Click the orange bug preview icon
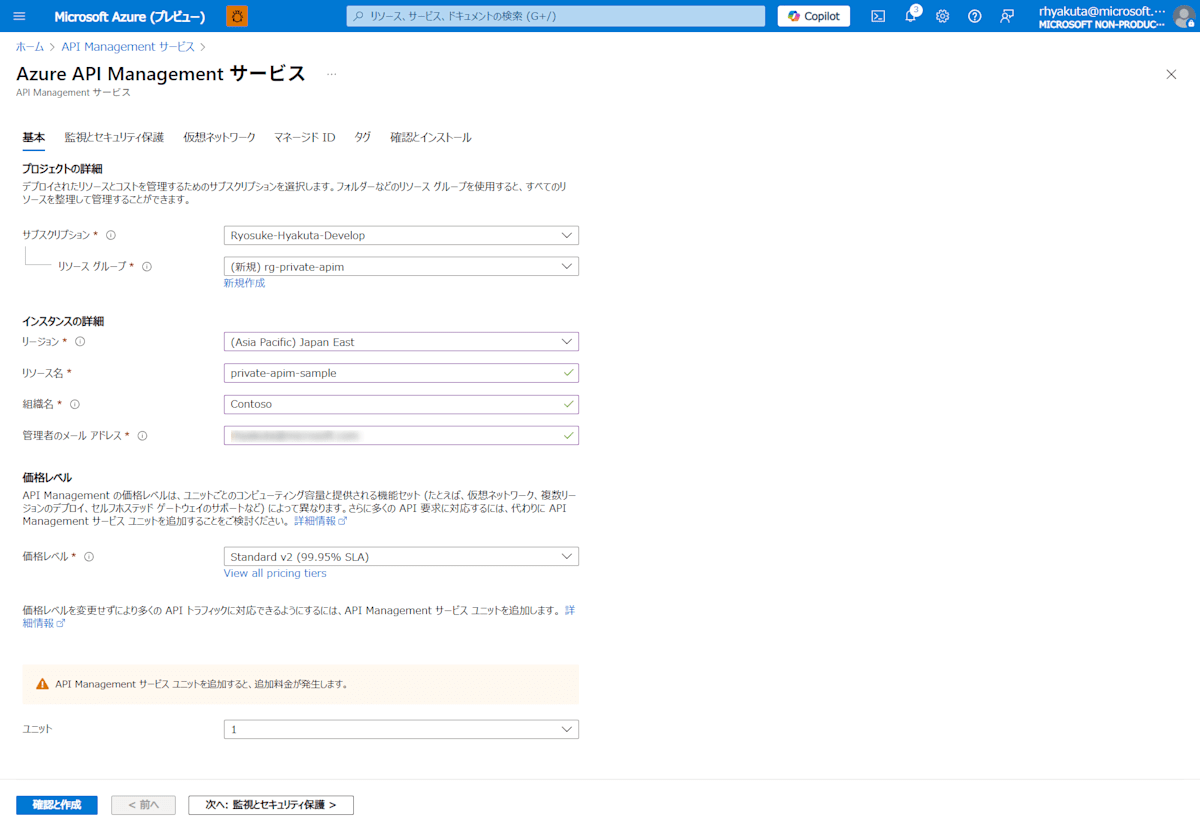This screenshot has width=1200, height=831. click(237, 16)
